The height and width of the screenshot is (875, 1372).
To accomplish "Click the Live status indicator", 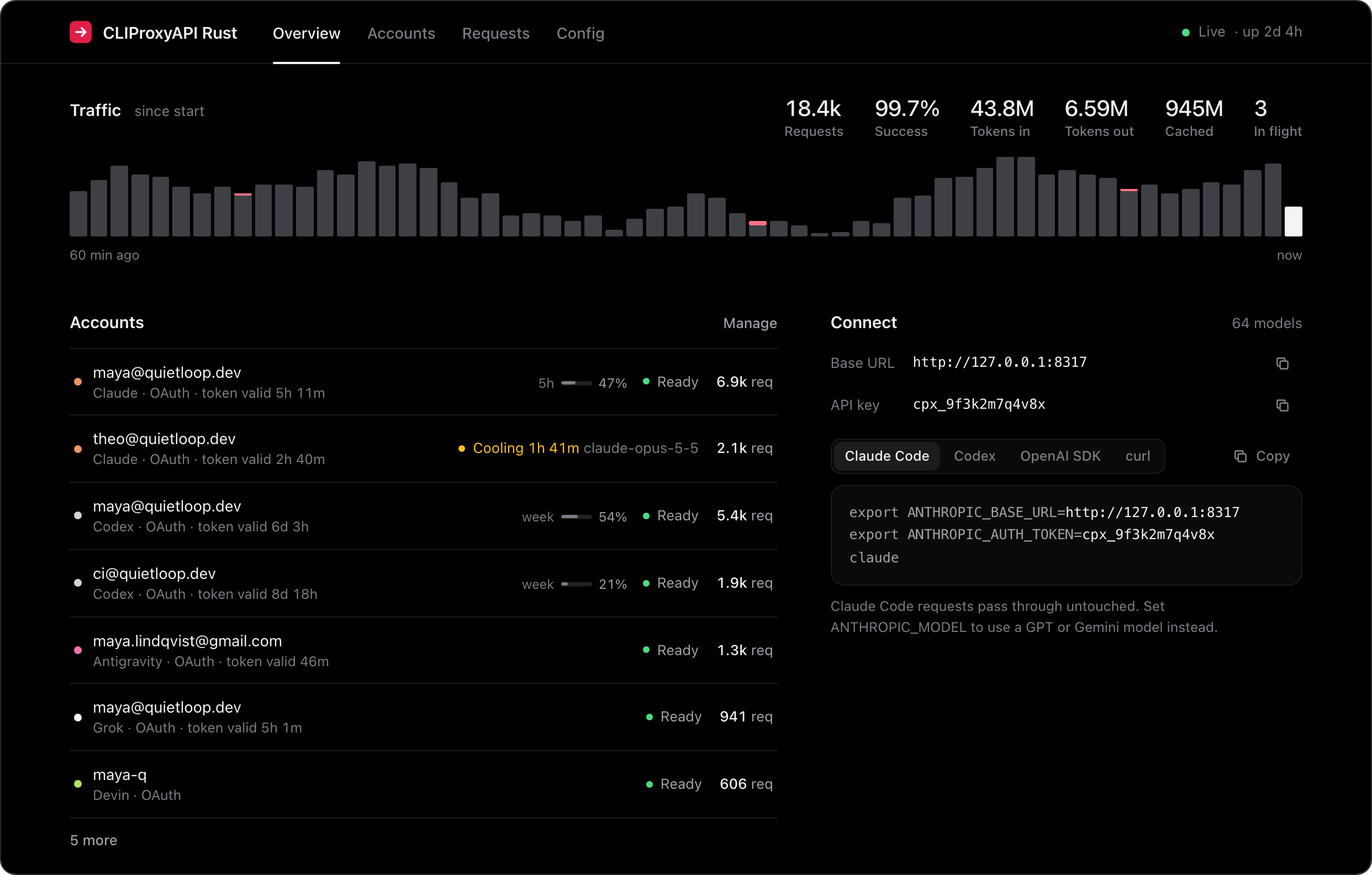I will click(x=1203, y=32).
